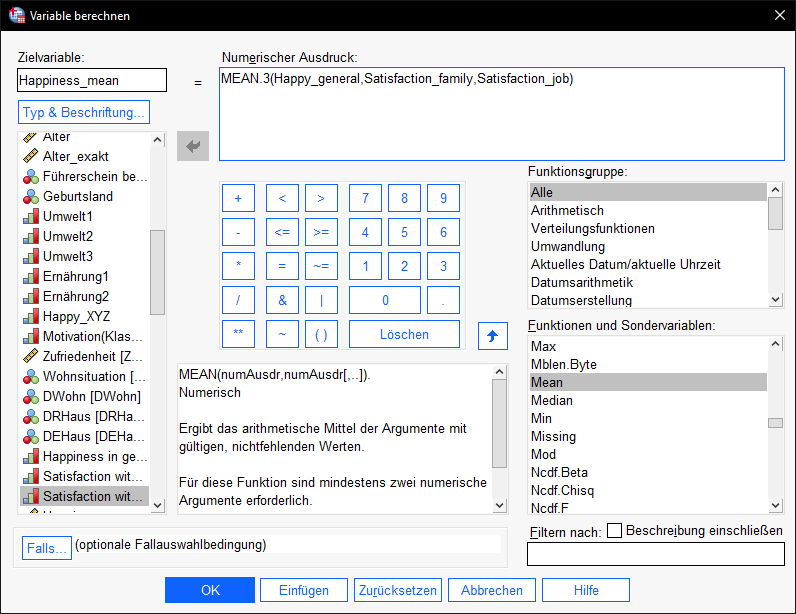Choose Umwandlung function group
796x614 pixels.
coord(648,246)
